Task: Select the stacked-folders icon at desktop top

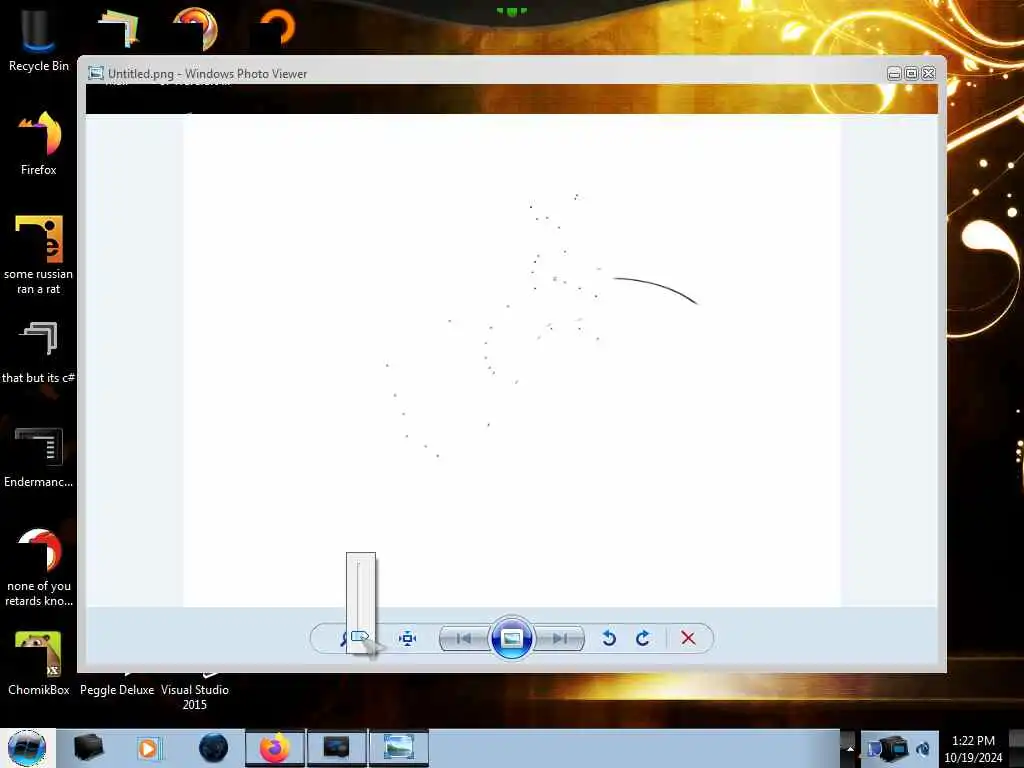Action: point(118,28)
